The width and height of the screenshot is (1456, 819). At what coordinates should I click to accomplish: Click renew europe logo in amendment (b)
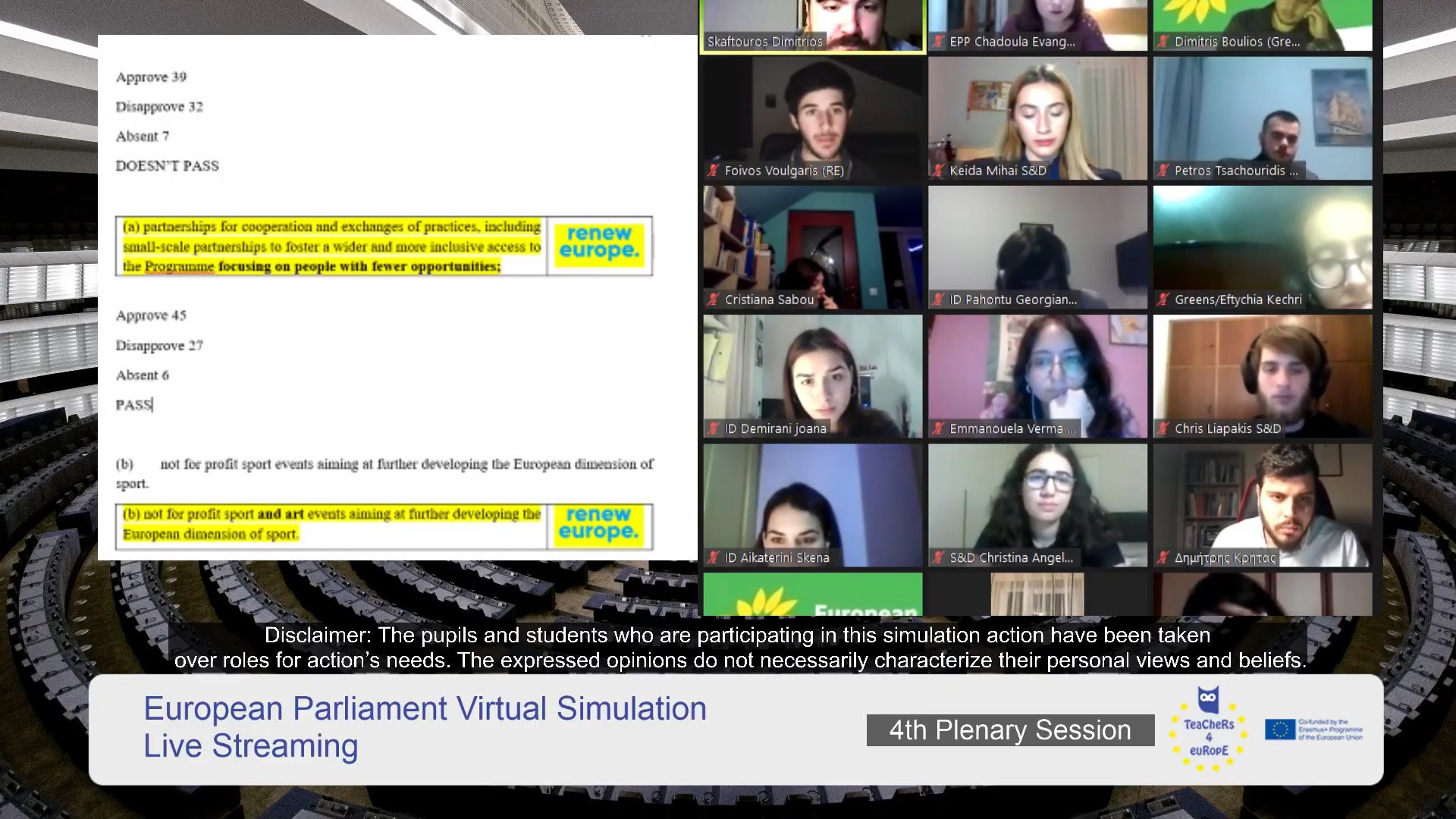pos(599,525)
